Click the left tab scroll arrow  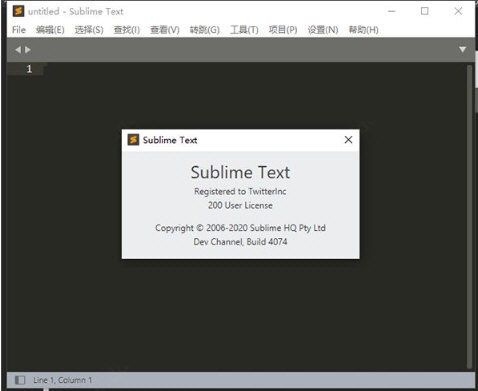[x=18, y=50]
